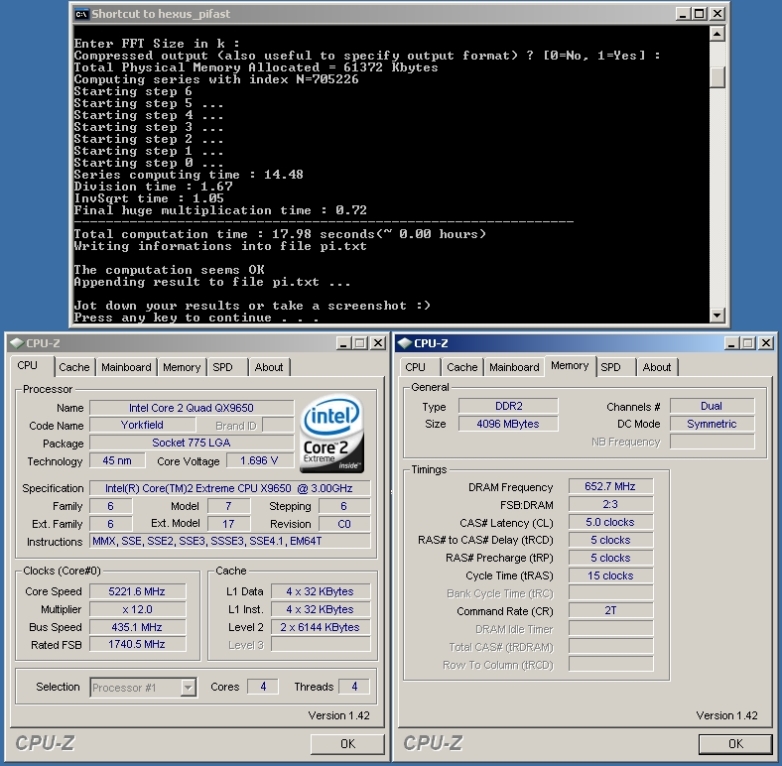Click the DRAM Frequency value 652.7 MHz

(610, 486)
